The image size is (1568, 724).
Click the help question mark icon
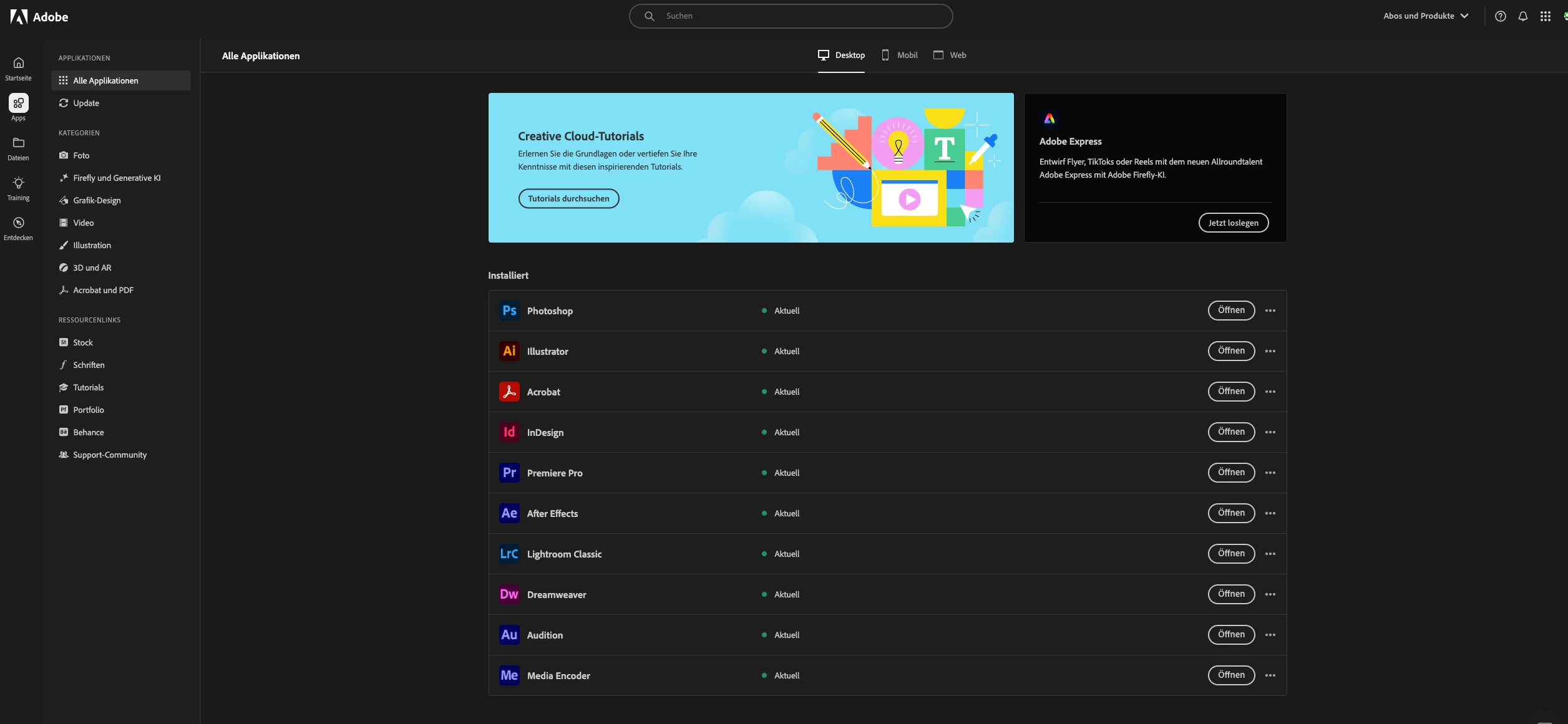click(x=1501, y=16)
